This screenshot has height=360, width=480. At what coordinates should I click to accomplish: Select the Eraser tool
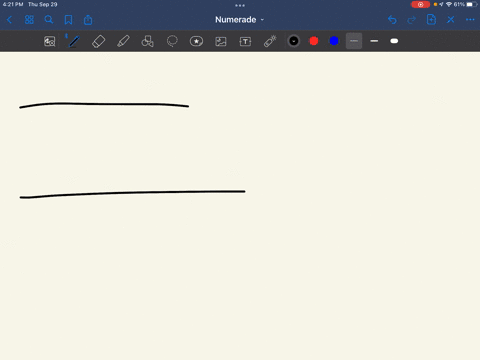pos(98,41)
